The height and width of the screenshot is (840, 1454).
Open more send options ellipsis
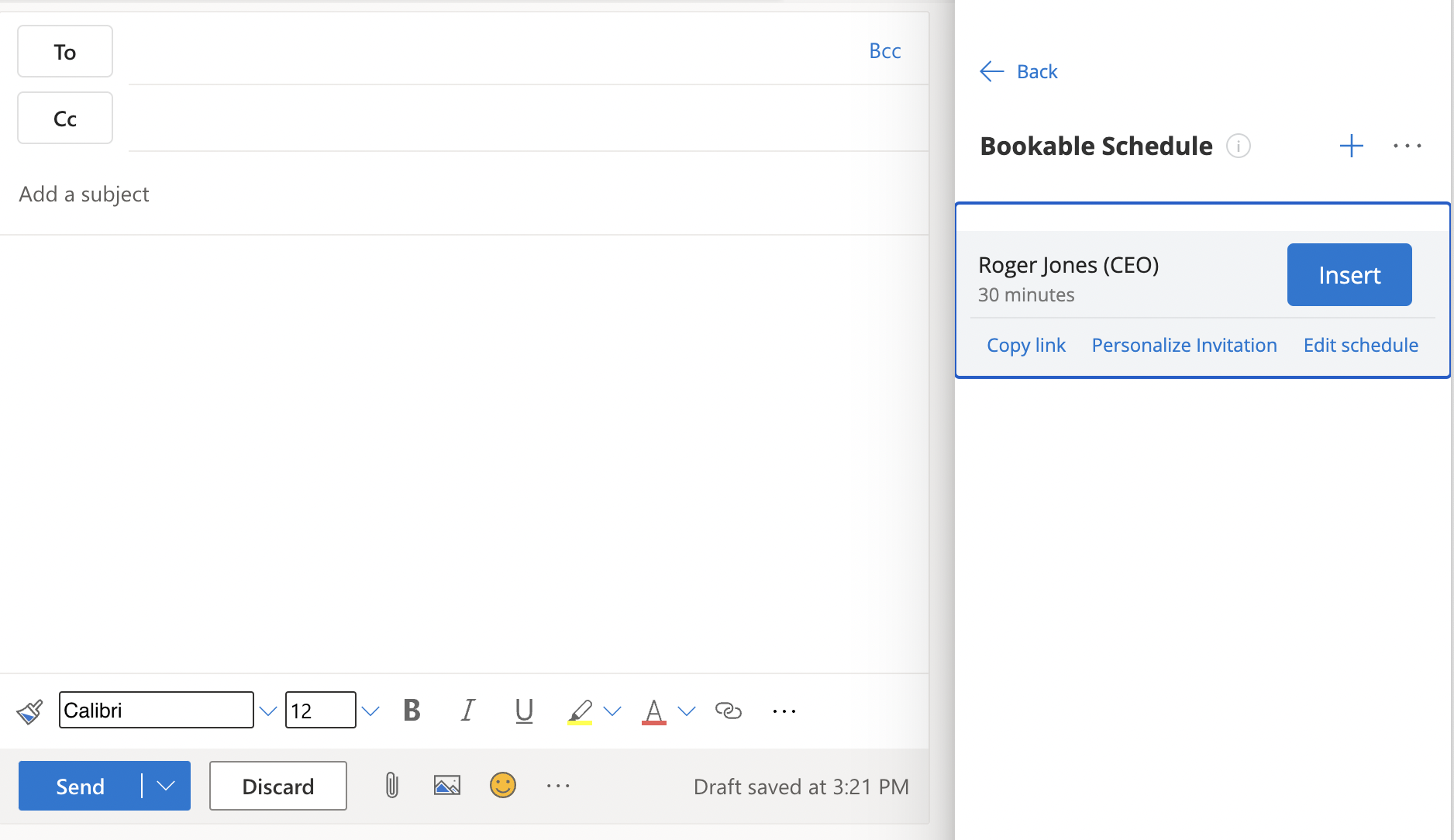coord(558,786)
